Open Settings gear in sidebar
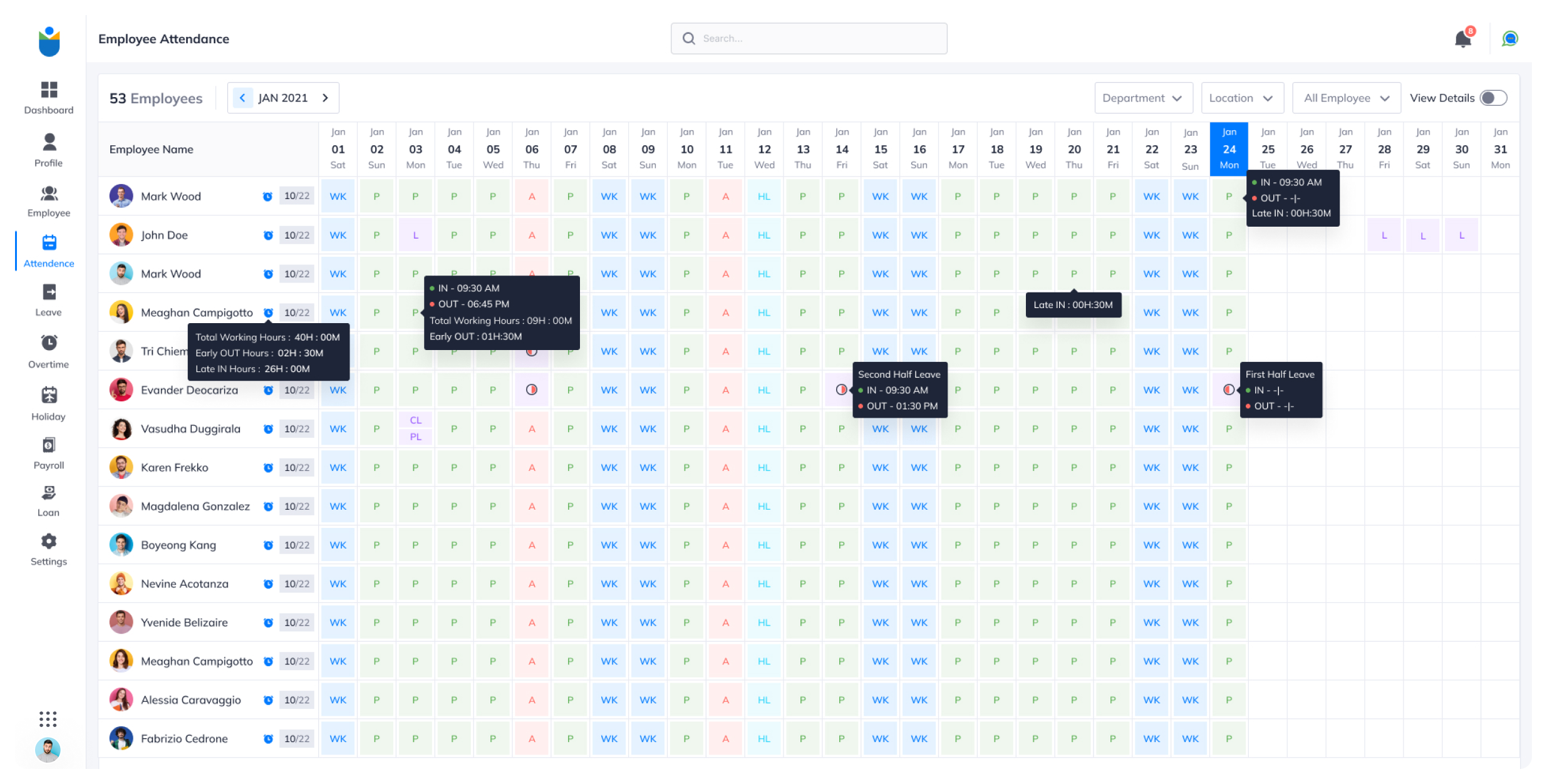The height and width of the screenshot is (784, 1547). point(49,541)
